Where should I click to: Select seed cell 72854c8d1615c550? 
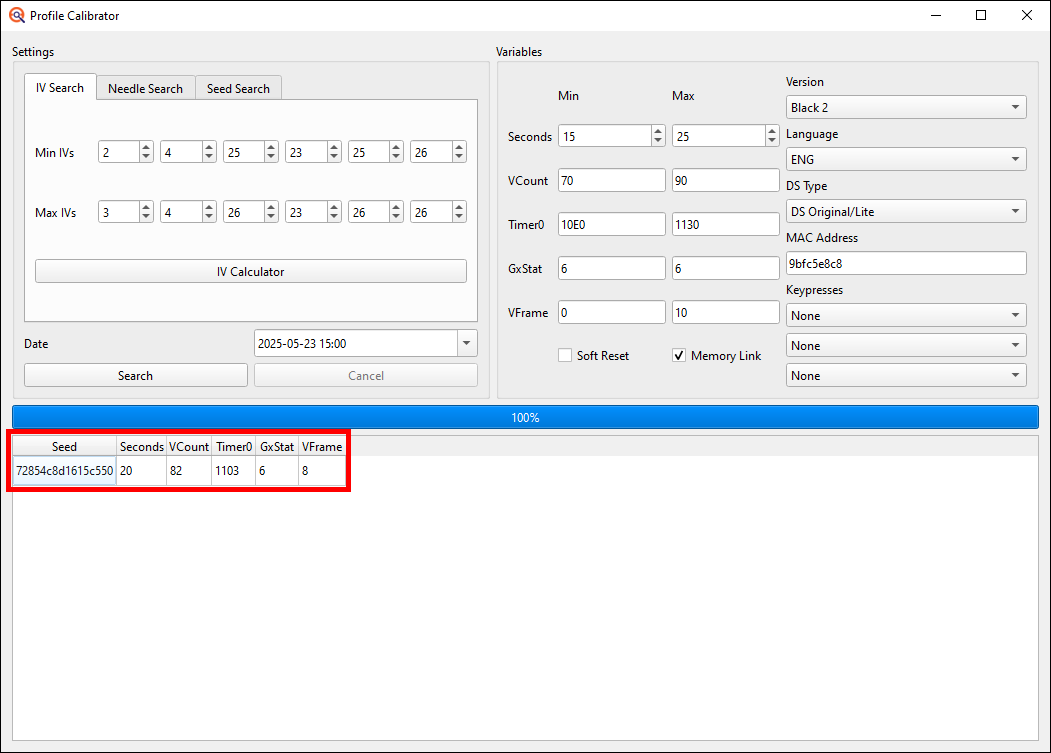[x=64, y=471]
